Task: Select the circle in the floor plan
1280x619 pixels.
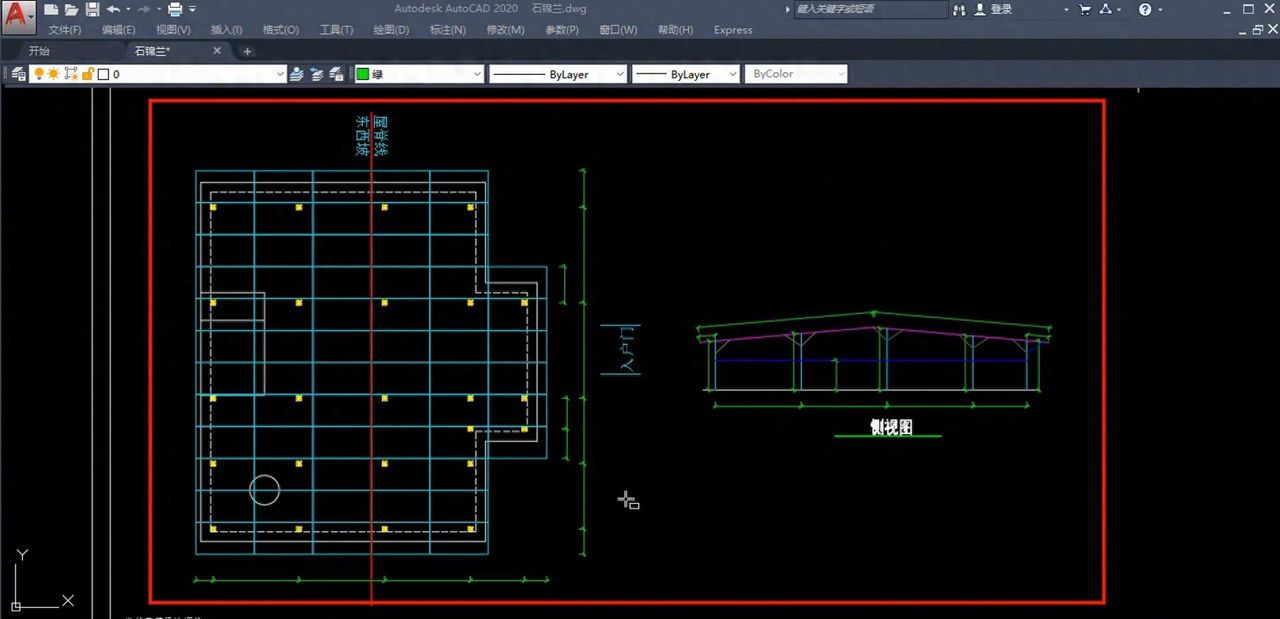Action: pyautogui.click(x=264, y=490)
